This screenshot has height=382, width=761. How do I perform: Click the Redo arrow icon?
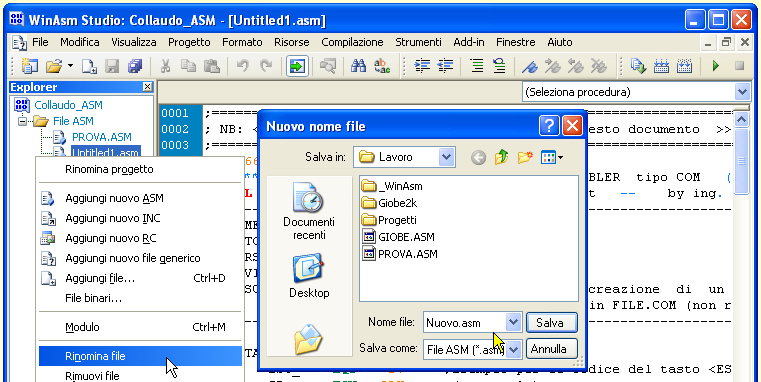[x=265, y=66]
